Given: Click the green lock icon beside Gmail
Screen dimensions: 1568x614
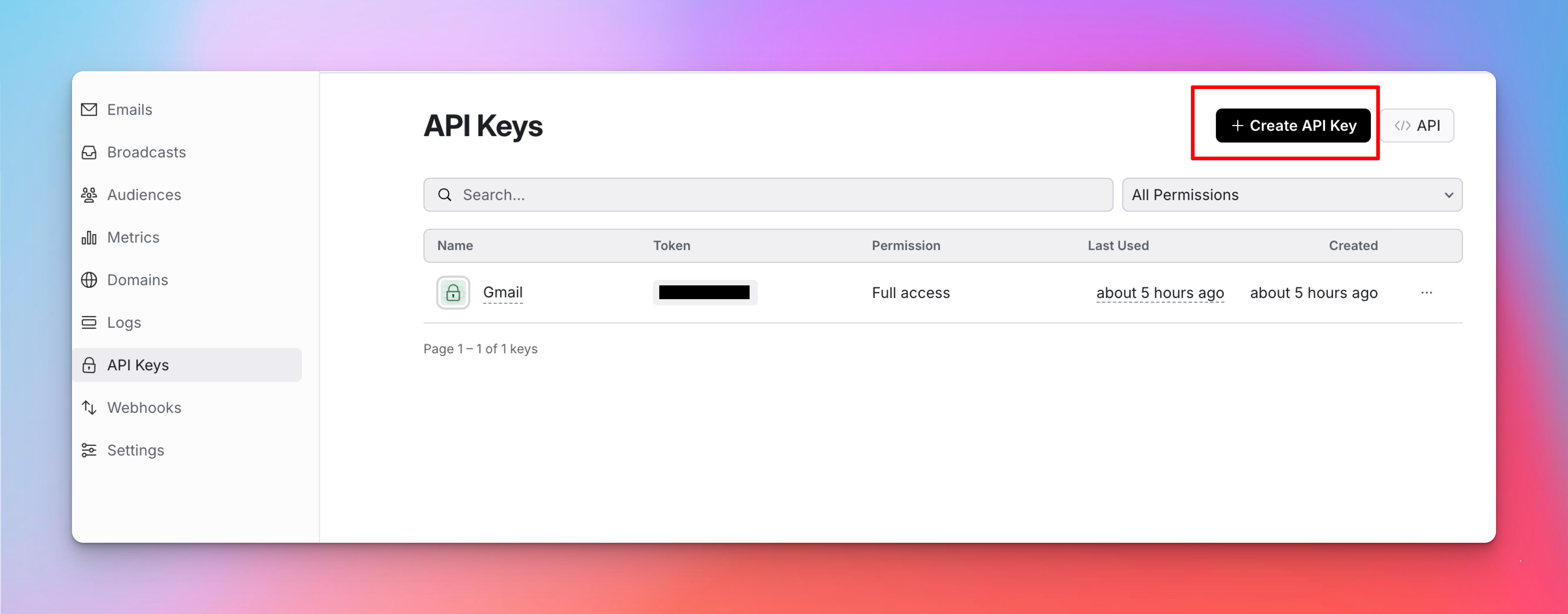Looking at the screenshot, I should coord(453,293).
